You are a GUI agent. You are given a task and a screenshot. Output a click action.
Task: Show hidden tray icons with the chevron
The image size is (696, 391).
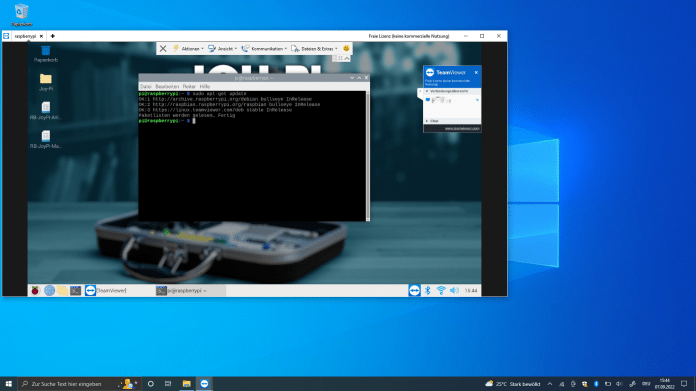click(x=550, y=384)
